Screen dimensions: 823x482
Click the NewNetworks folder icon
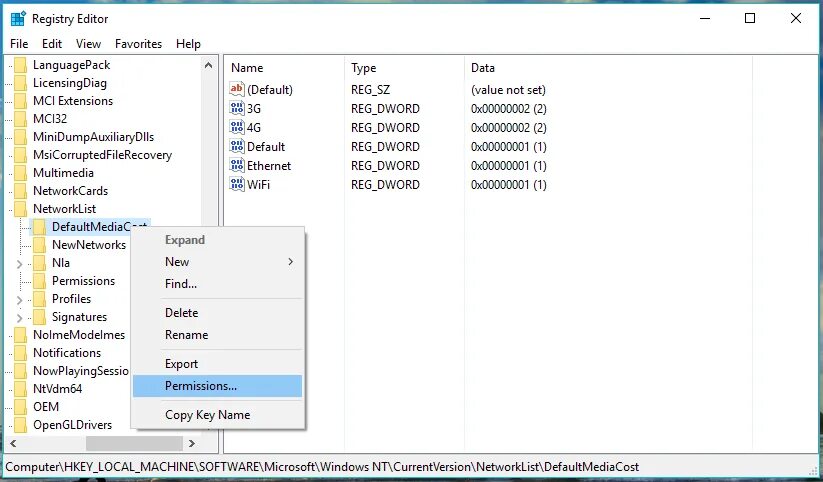pos(39,245)
